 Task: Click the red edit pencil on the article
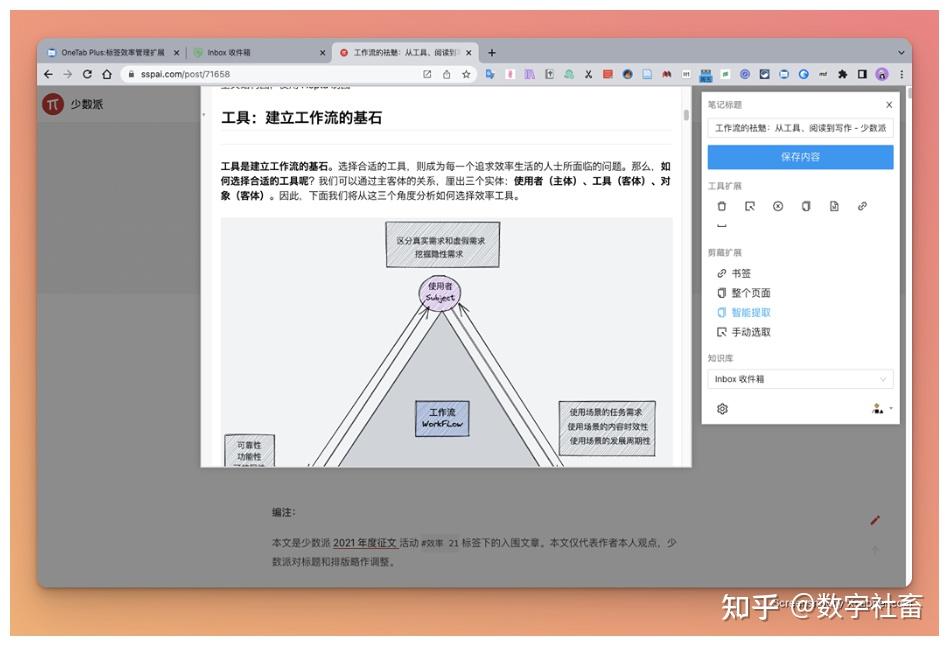click(x=874, y=520)
